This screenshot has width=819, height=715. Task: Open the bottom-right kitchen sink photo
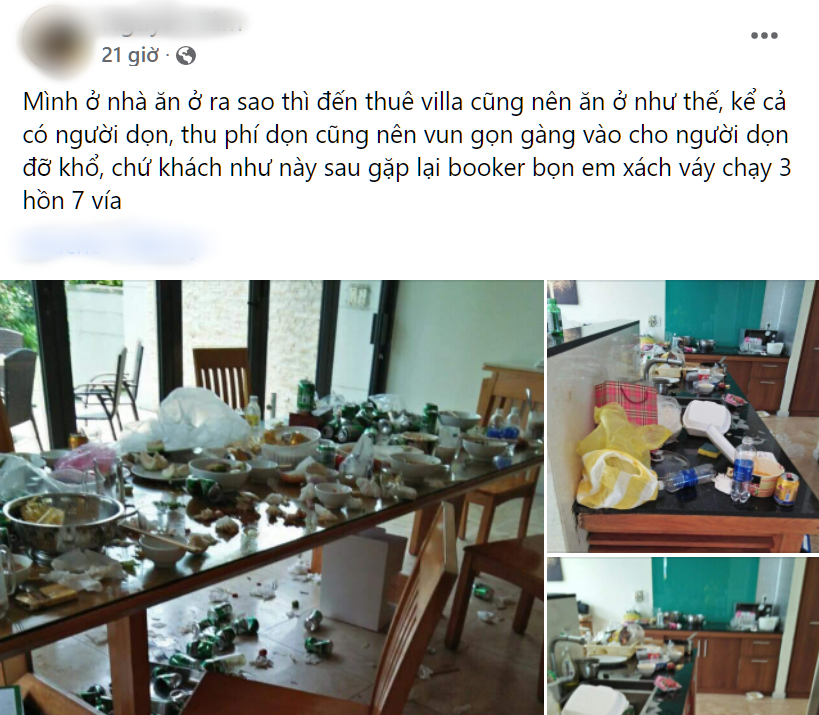tap(683, 636)
